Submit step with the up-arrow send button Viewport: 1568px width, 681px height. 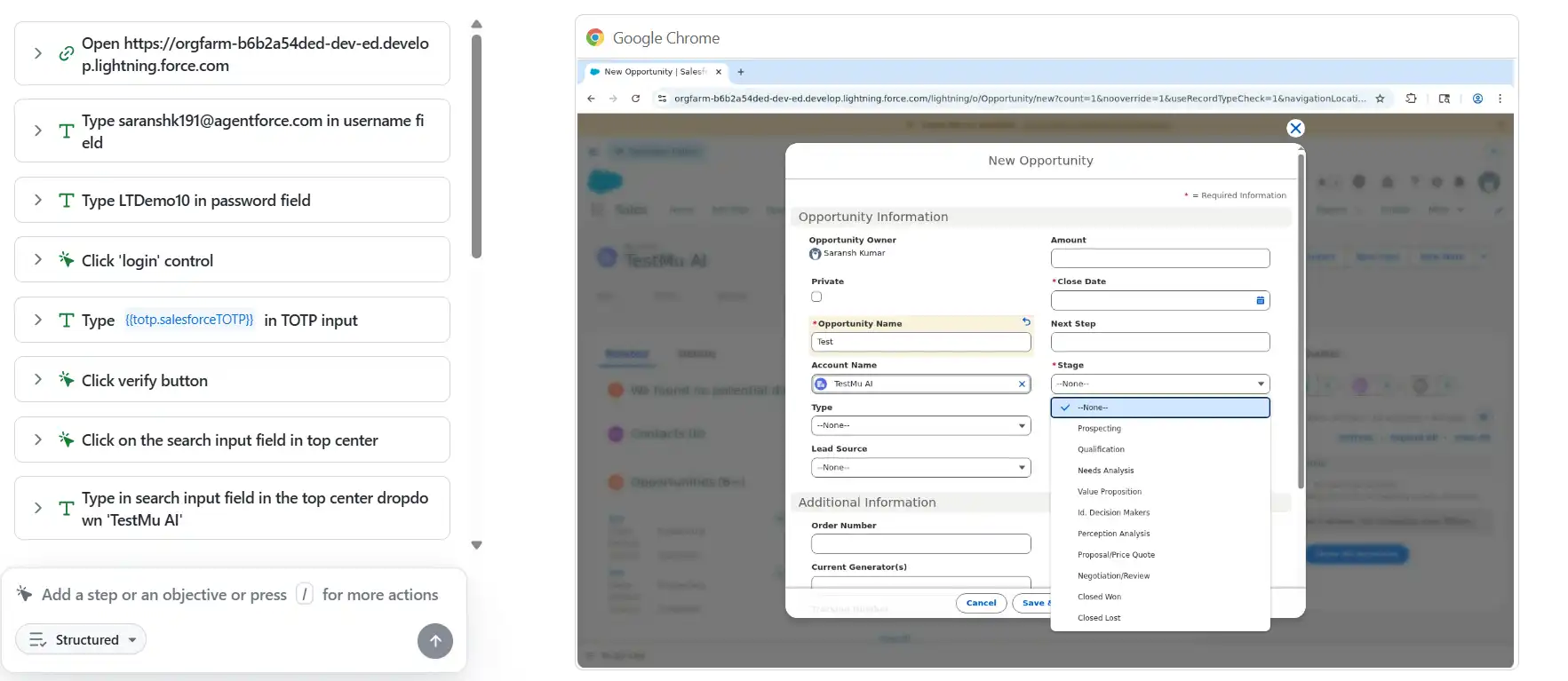pos(435,641)
